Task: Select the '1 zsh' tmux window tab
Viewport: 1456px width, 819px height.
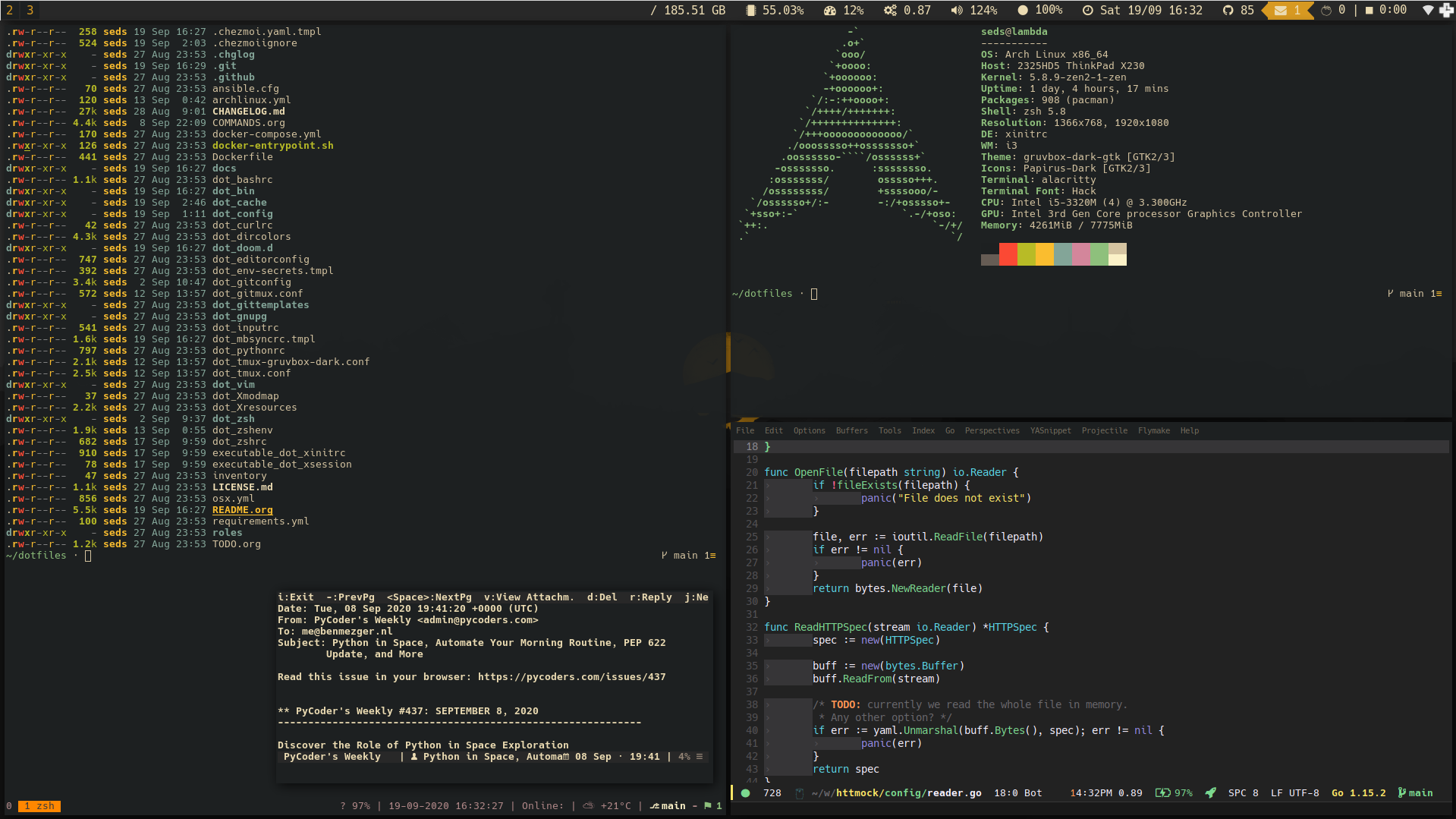Action: click(x=39, y=806)
